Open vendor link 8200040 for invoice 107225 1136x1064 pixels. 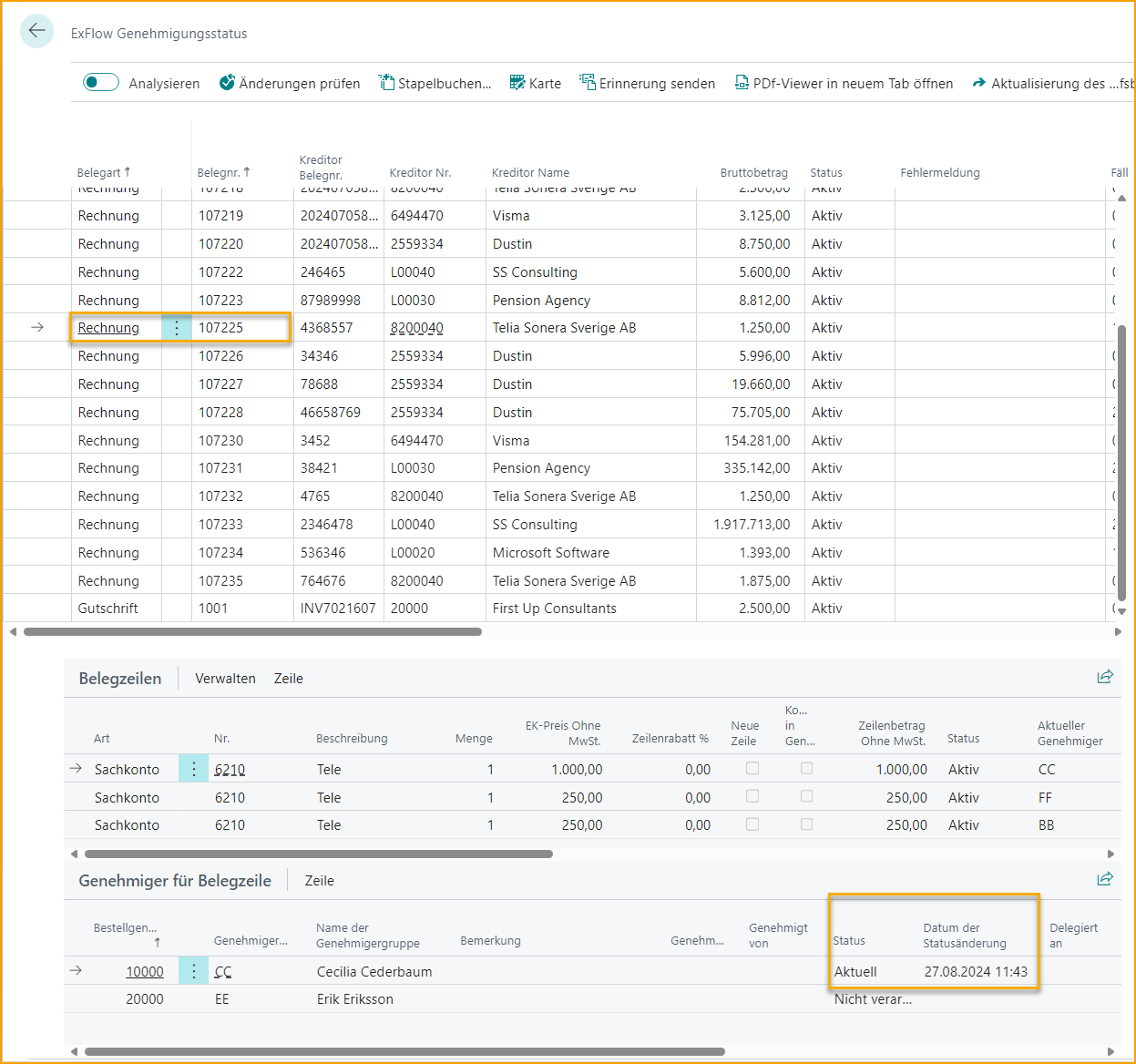pyautogui.click(x=416, y=327)
